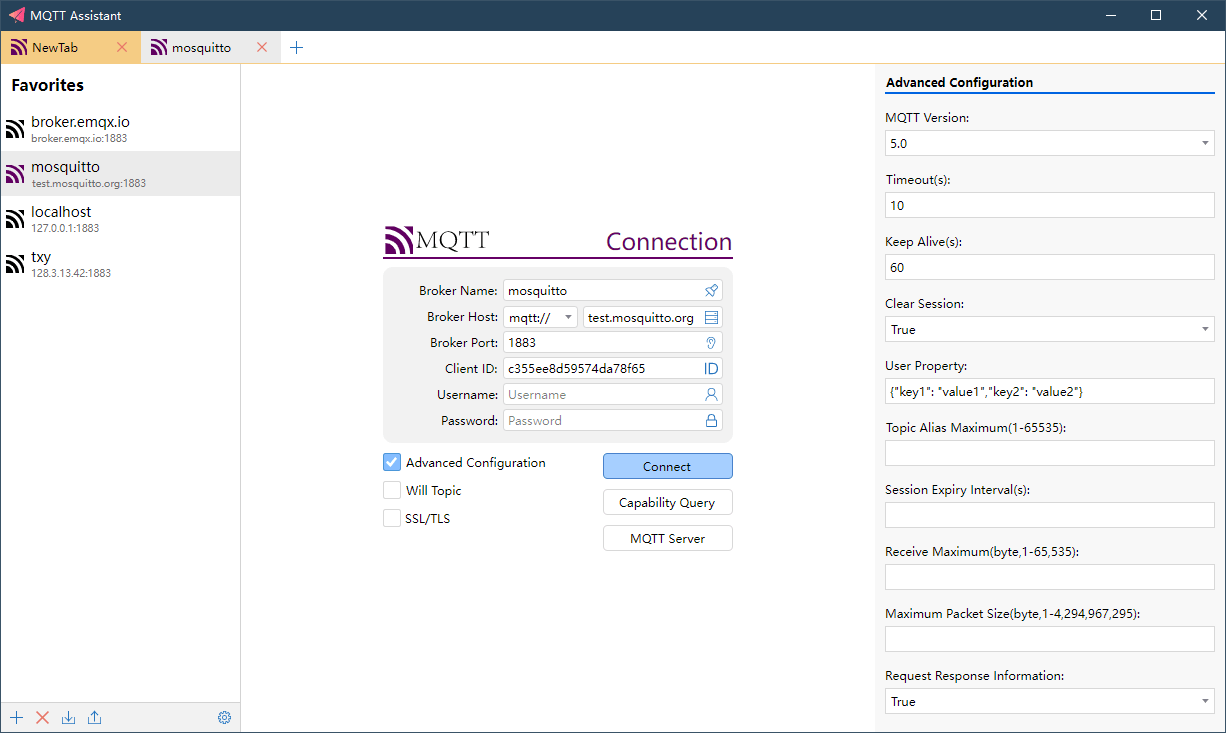This screenshot has height=733, width=1226.
Task: Minimize the MQTT Assistant window
Action: (1110, 15)
